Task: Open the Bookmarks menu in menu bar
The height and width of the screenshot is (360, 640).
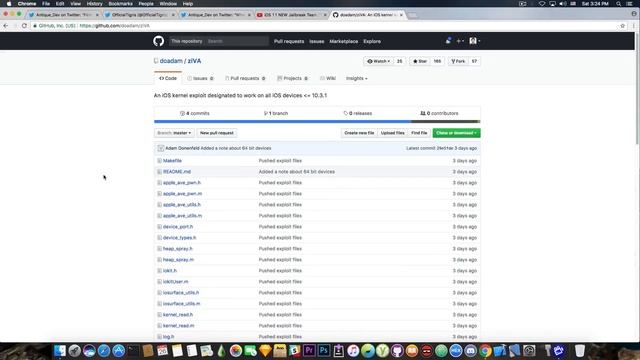Action: pyautogui.click(x=120, y=4)
